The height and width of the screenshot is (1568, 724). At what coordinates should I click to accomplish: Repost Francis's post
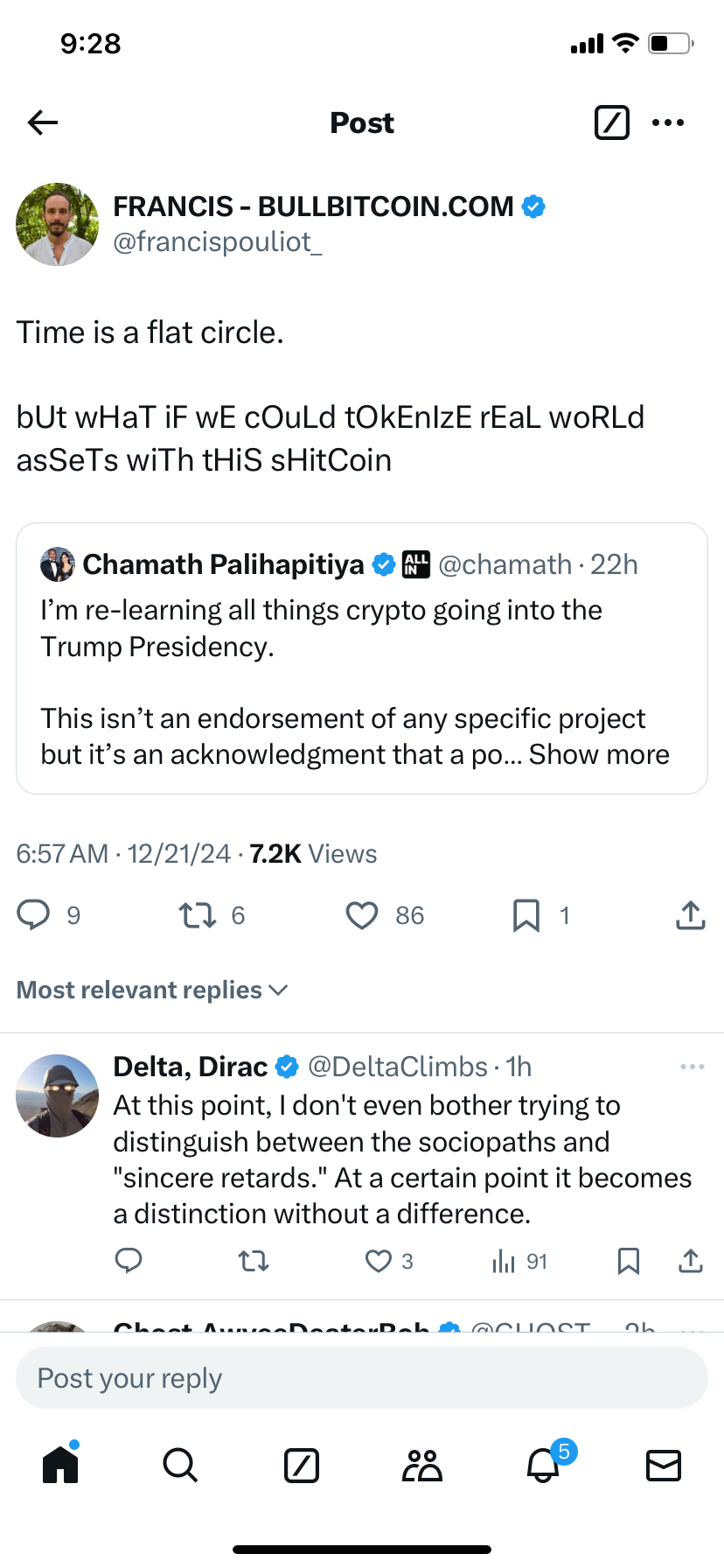[x=198, y=915]
